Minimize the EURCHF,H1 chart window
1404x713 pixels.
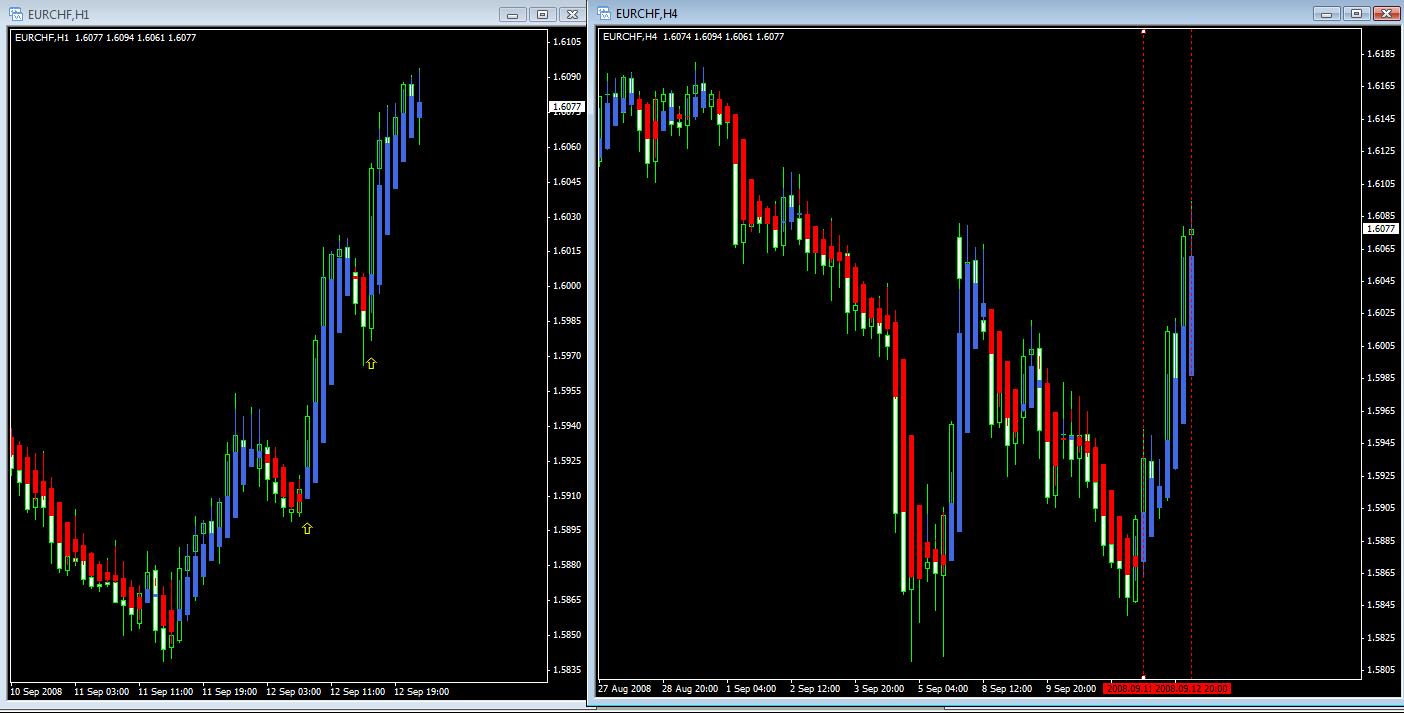click(513, 14)
